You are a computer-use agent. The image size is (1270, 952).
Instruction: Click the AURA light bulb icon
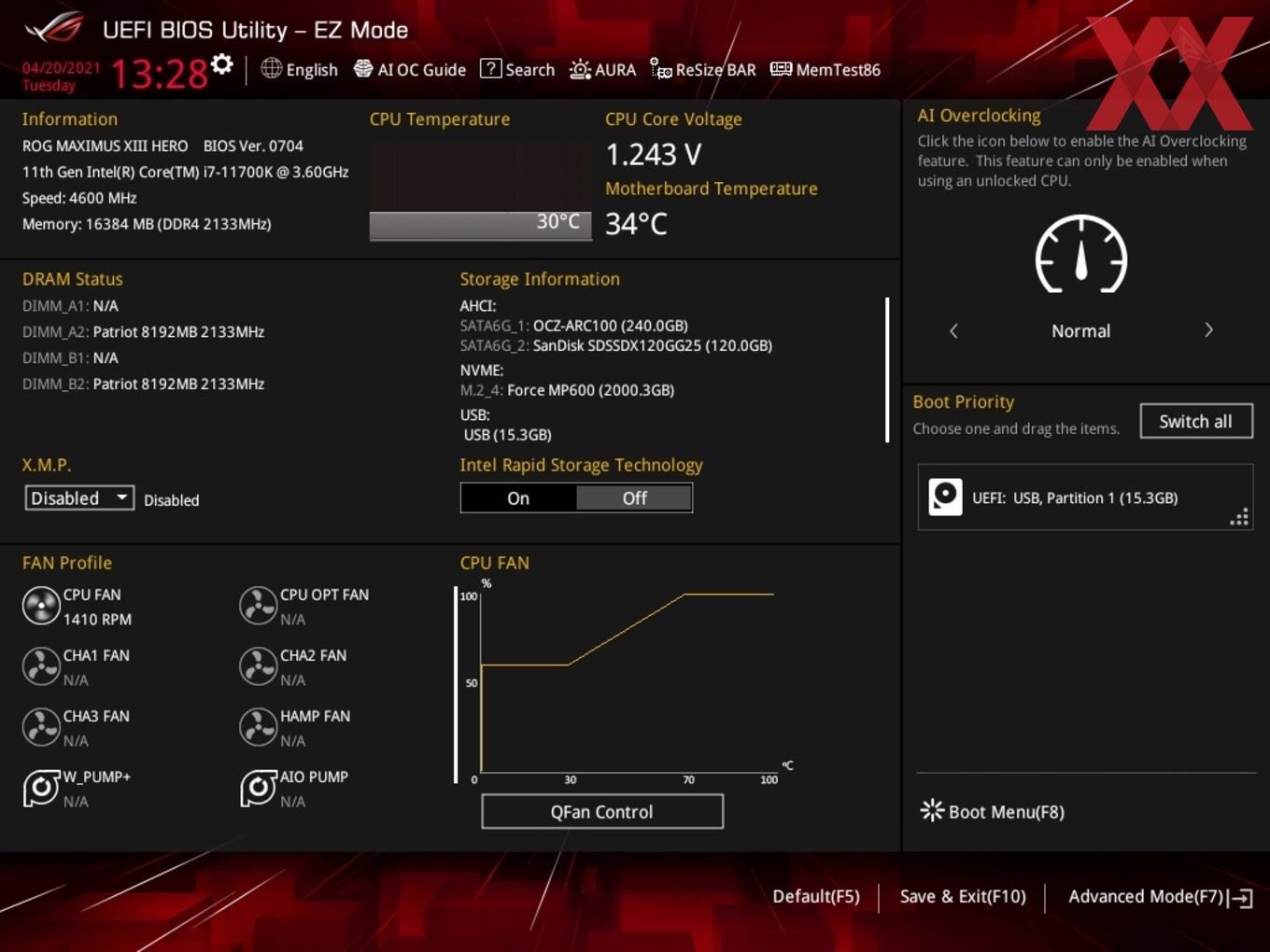(580, 69)
